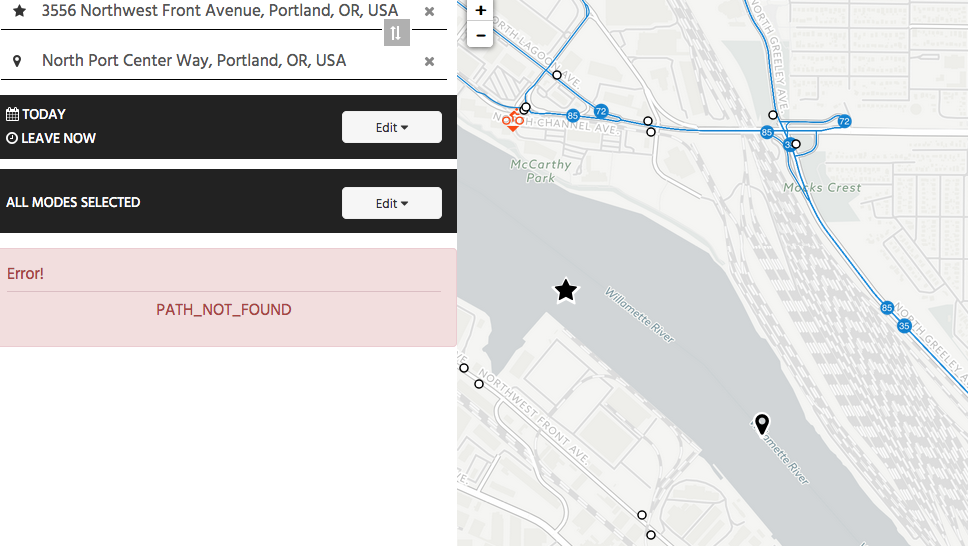Image resolution: width=968 pixels, height=546 pixels.
Task: Clear the 3556 Northwest Front Avenue origin field
Action: [x=430, y=11]
